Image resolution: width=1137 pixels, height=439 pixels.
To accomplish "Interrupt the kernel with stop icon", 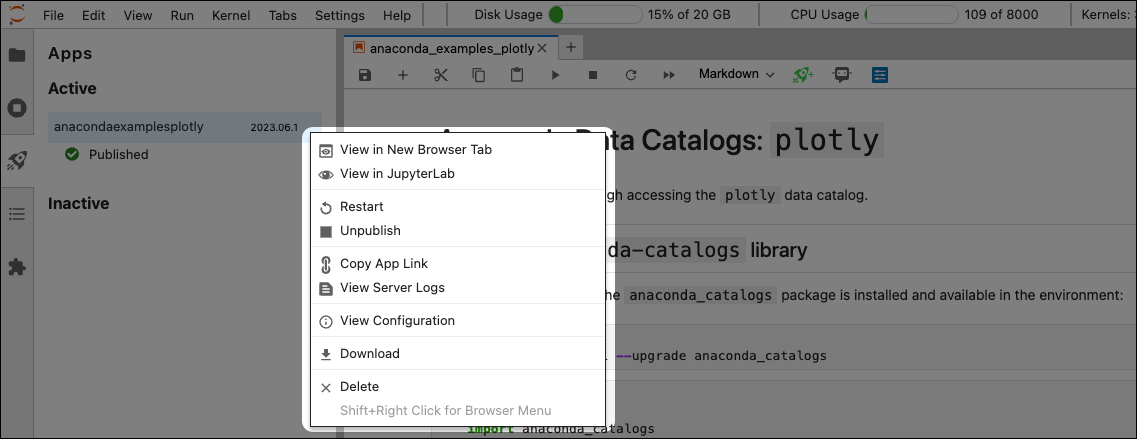I will click(592, 75).
